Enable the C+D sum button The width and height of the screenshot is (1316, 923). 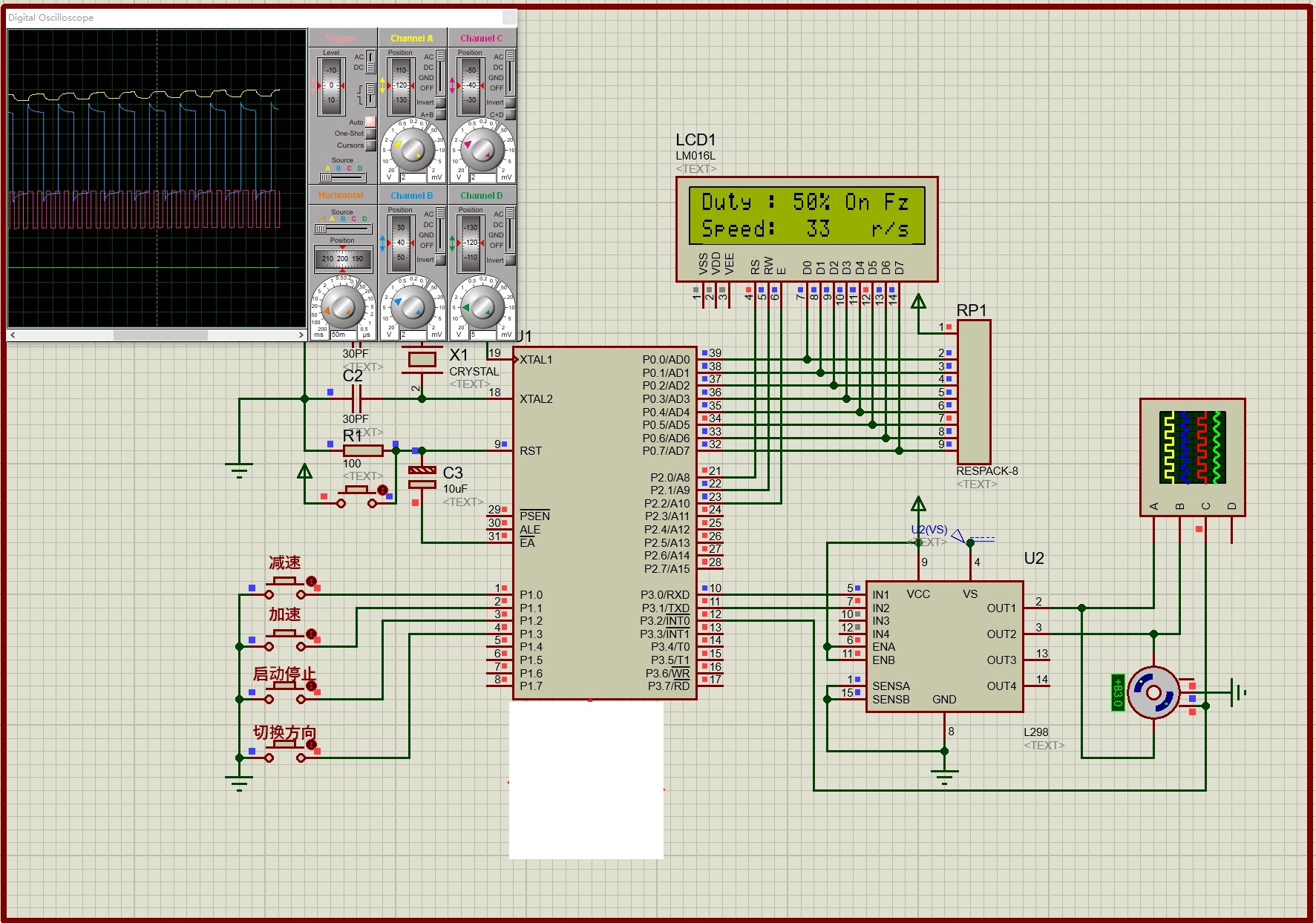[x=510, y=114]
